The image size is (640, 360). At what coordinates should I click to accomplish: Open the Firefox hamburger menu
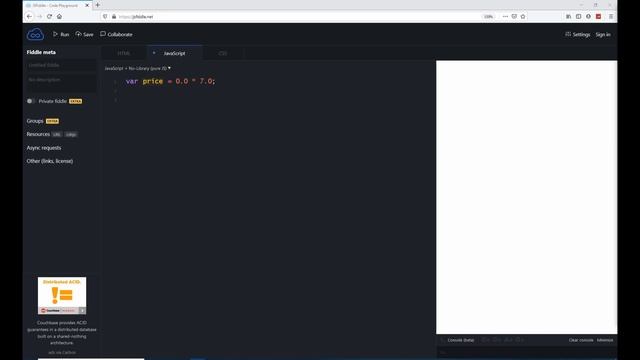pyautogui.click(x=611, y=16)
